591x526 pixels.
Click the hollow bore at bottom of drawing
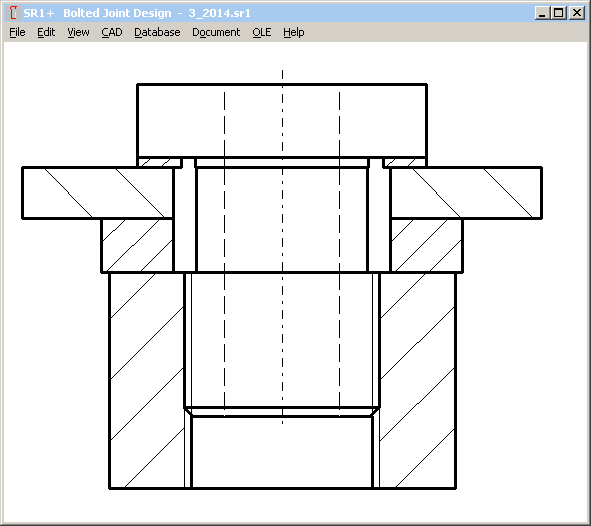pyautogui.click(x=282, y=452)
